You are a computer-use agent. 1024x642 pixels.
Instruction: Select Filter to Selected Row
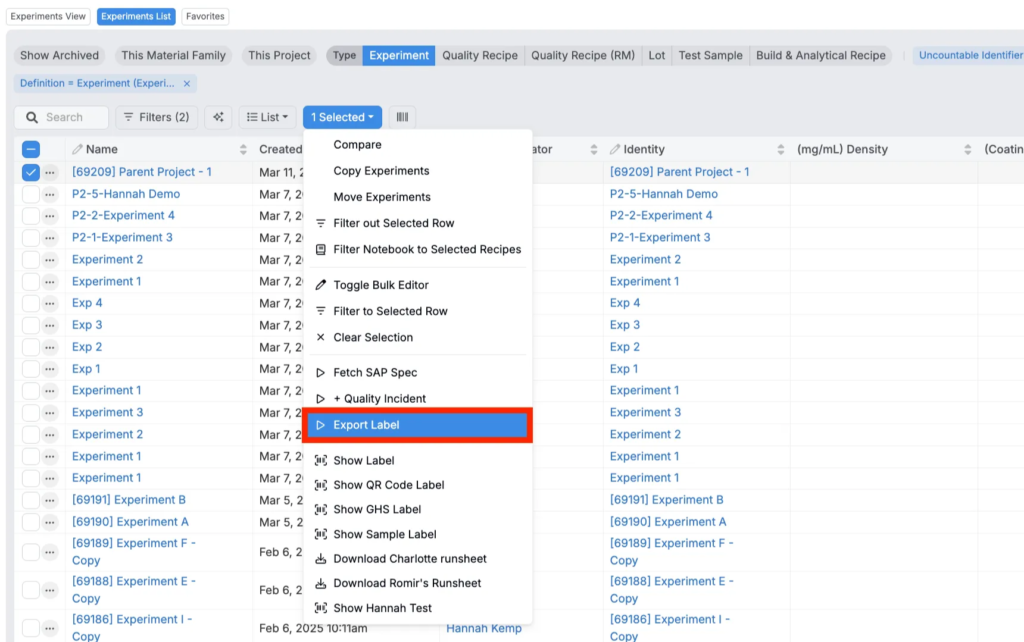point(418,311)
